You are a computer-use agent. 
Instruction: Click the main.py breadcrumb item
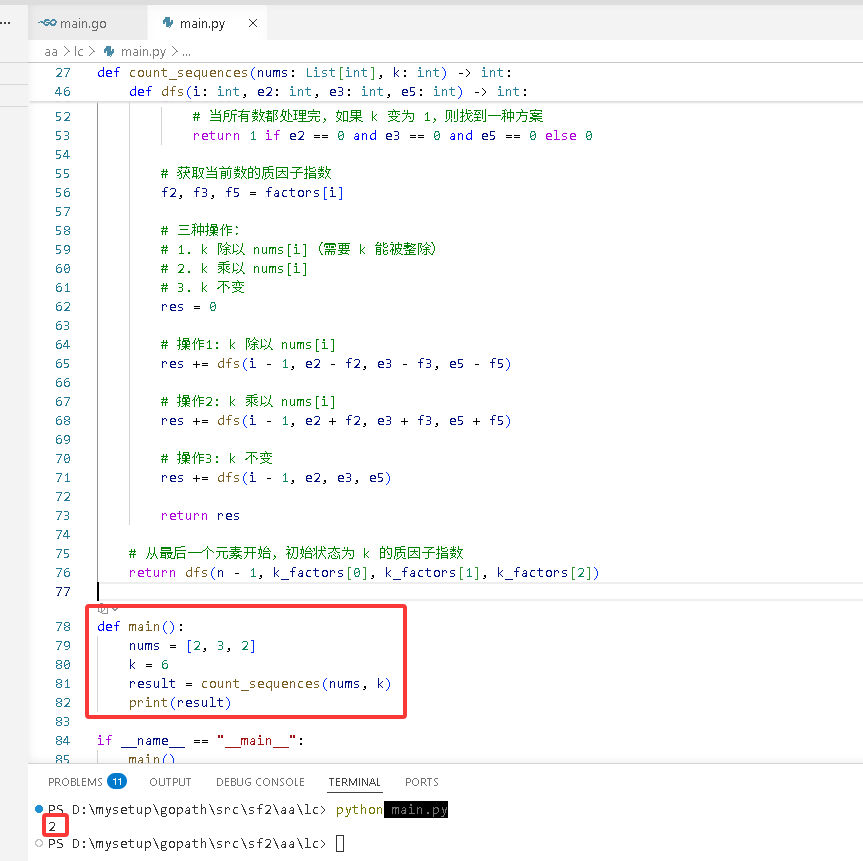coord(143,52)
